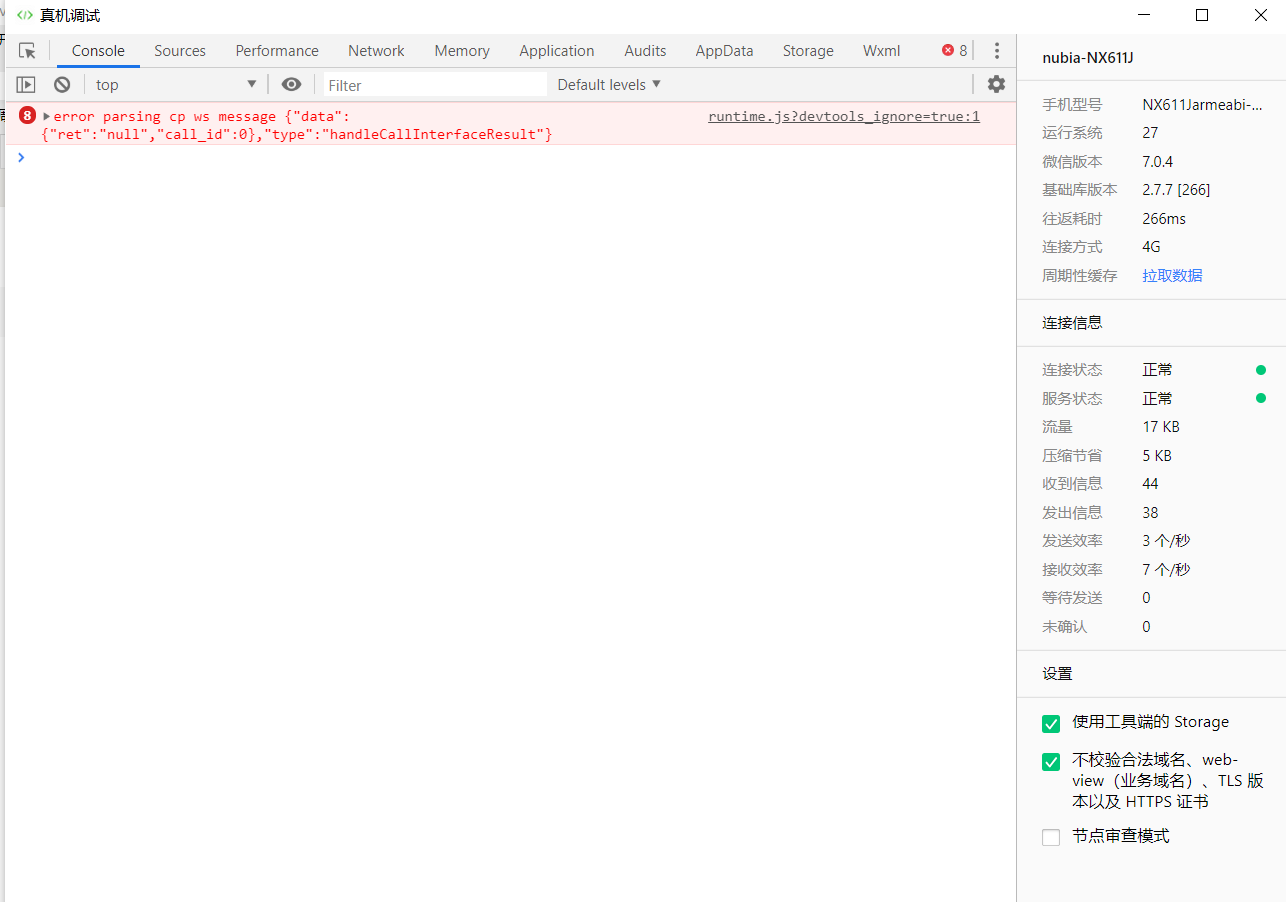Open console settings gear icon
The height and width of the screenshot is (902, 1286).
(x=996, y=84)
